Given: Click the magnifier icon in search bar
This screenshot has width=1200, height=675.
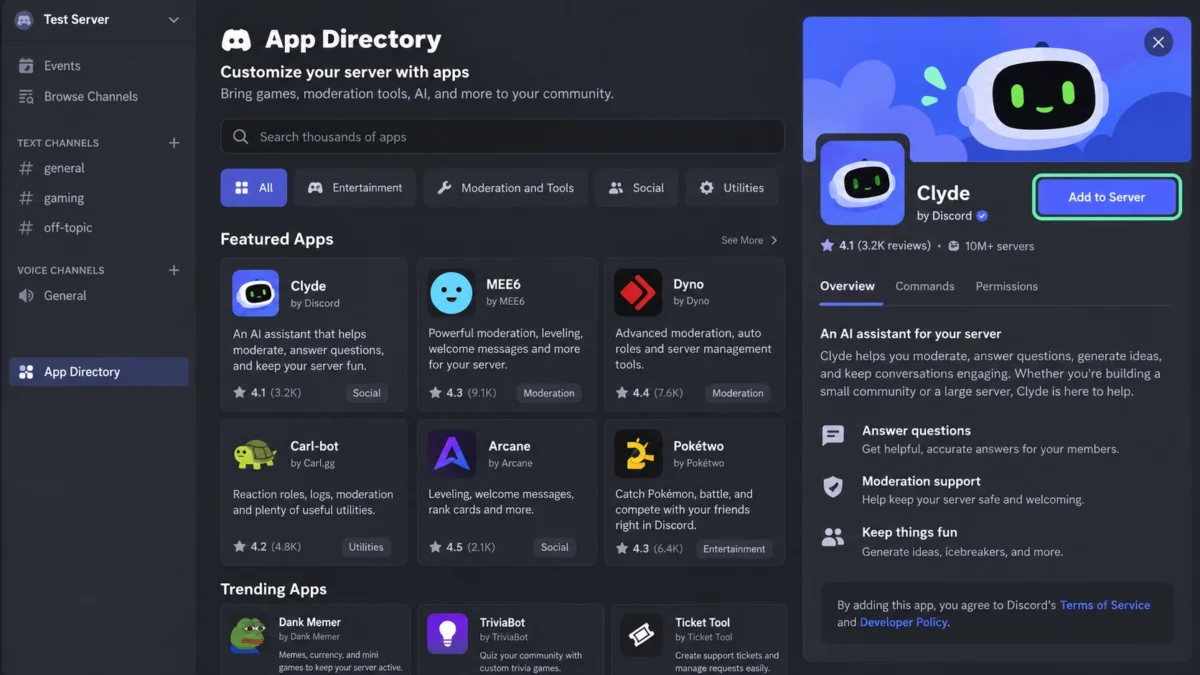Looking at the screenshot, I should [x=240, y=137].
